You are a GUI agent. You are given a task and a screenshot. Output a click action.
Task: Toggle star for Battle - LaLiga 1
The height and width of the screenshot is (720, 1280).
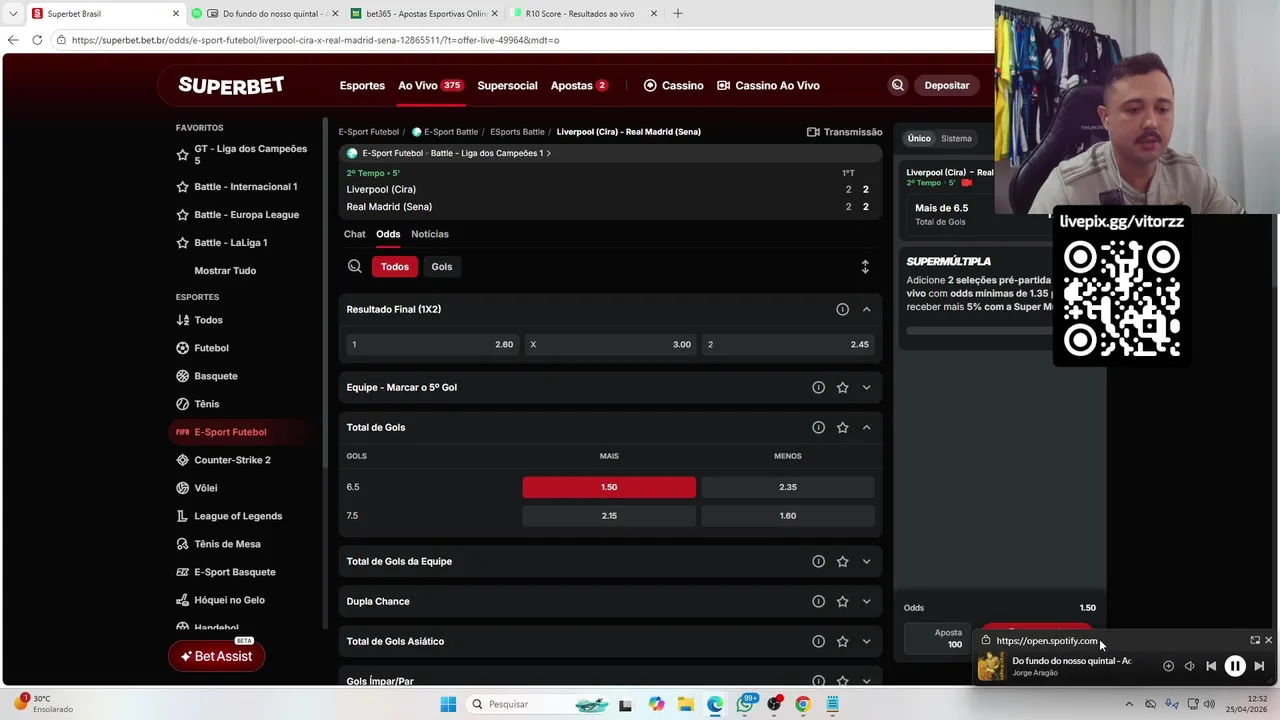click(182, 243)
